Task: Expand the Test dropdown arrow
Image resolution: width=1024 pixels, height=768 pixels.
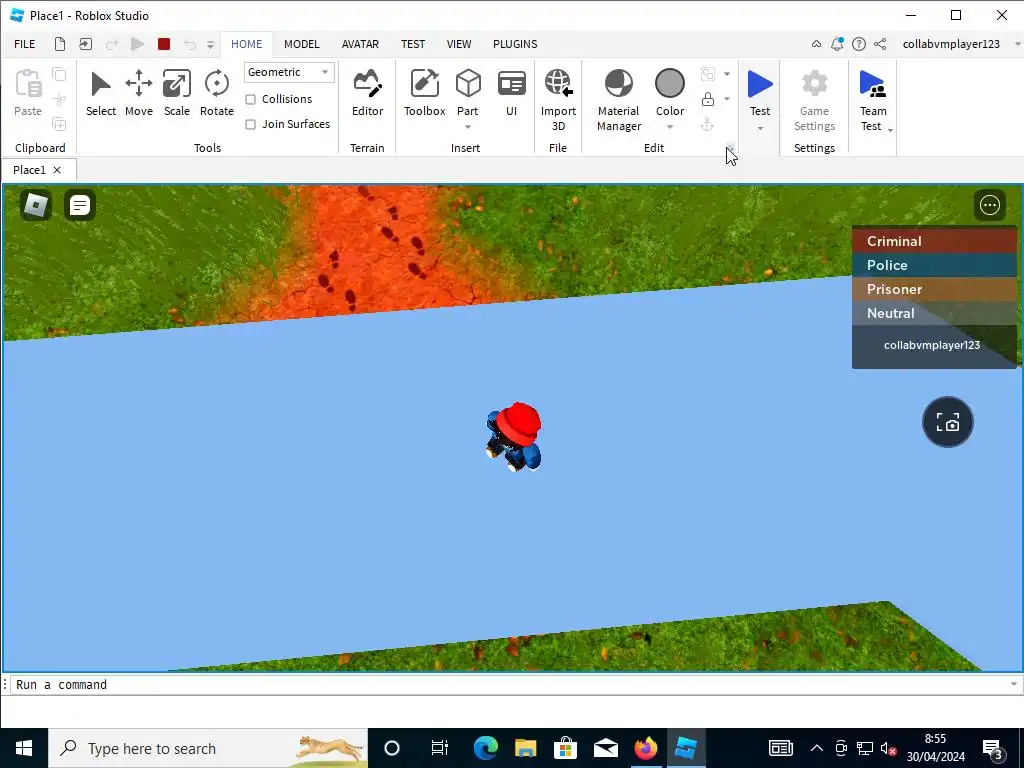Action: pyautogui.click(x=760, y=128)
